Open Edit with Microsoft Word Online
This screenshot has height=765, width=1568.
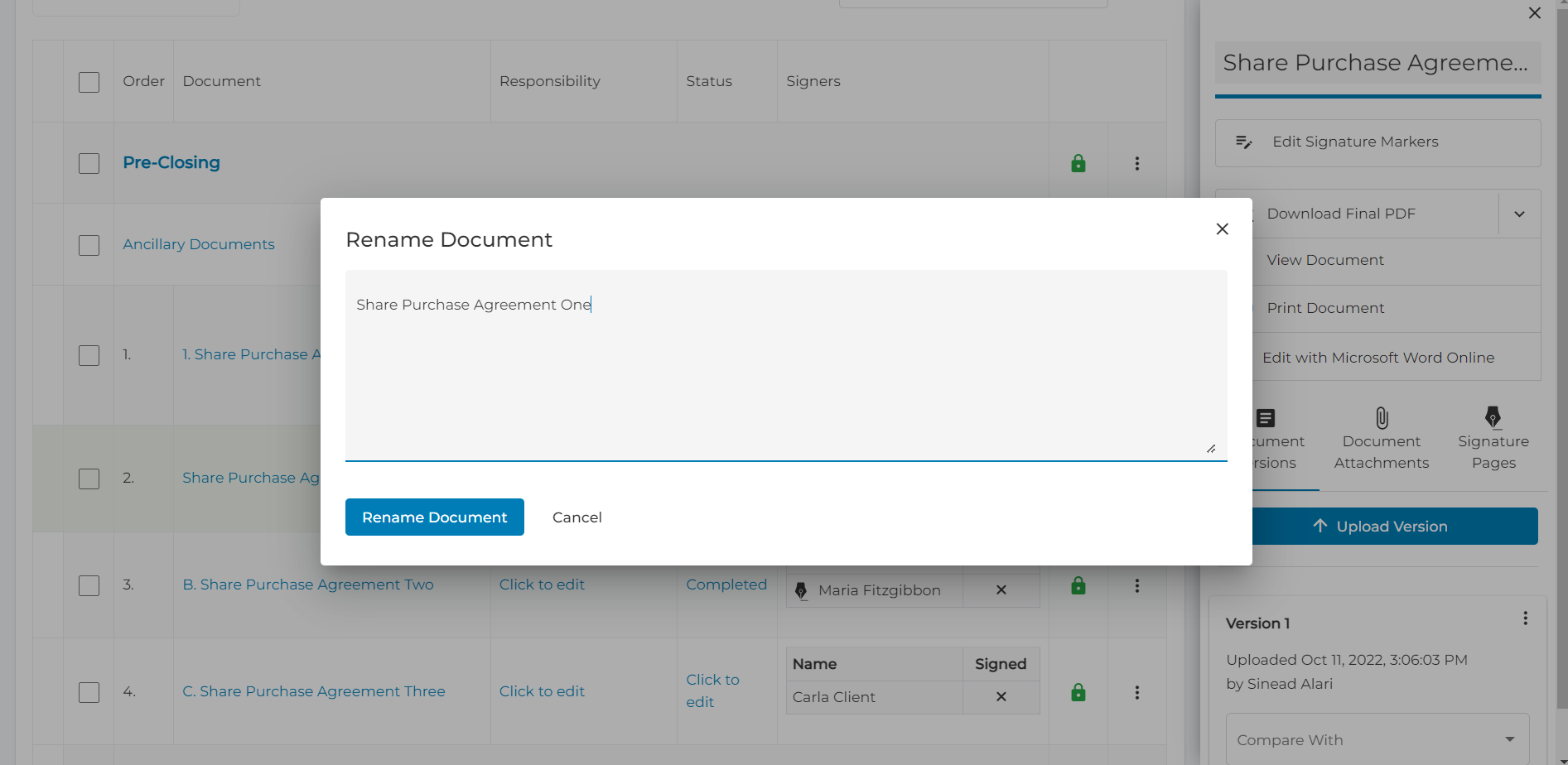[x=1378, y=357]
